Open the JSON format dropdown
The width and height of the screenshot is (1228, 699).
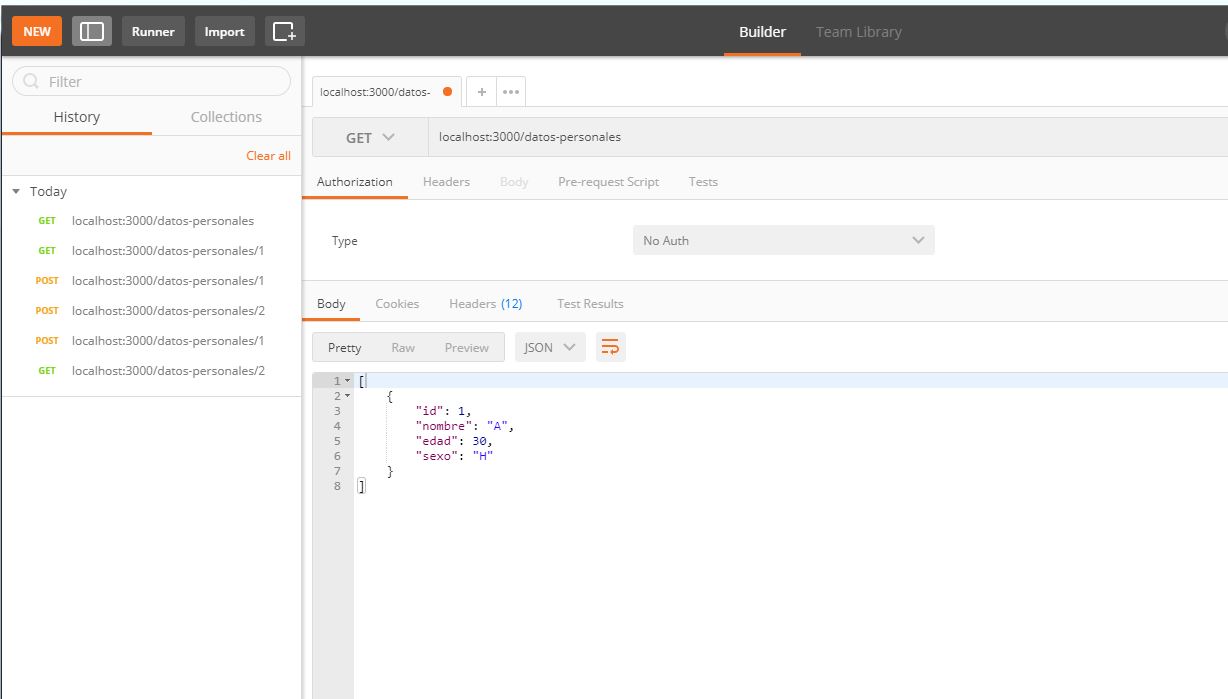pyautogui.click(x=550, y=348)
